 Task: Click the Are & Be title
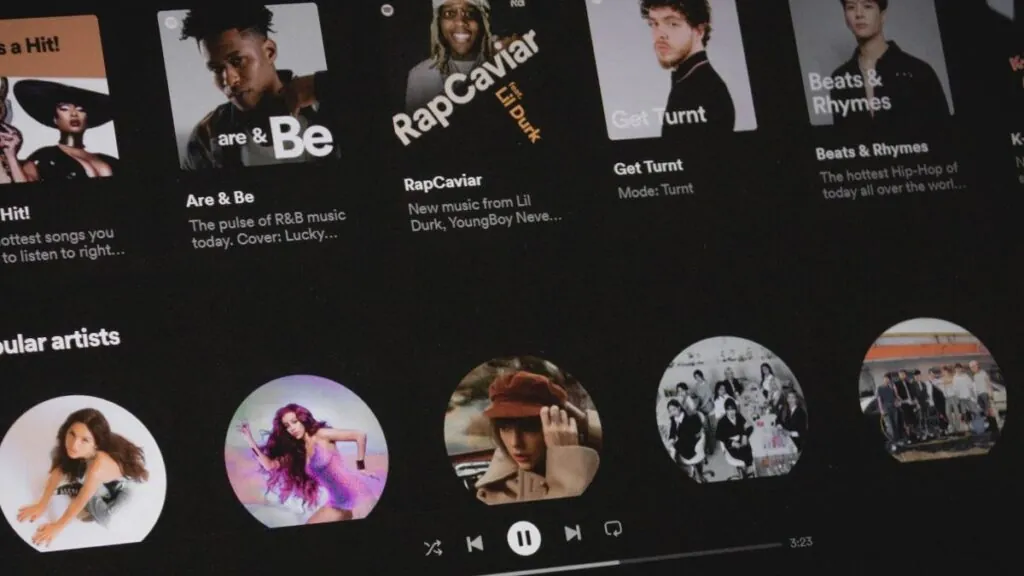pos(220,199)
